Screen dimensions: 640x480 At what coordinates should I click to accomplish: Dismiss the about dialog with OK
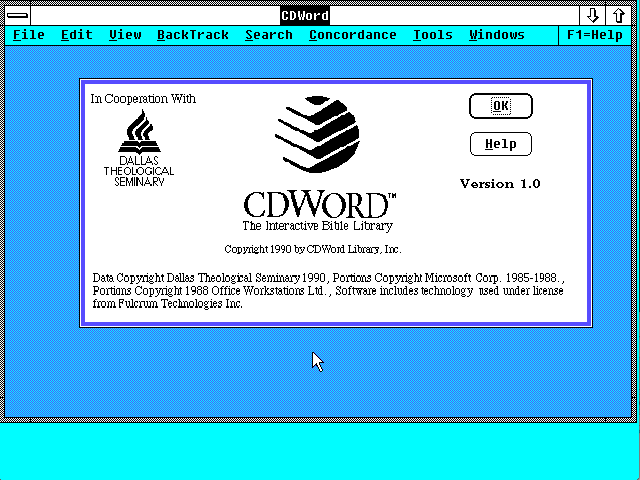(x=501, y=106)
